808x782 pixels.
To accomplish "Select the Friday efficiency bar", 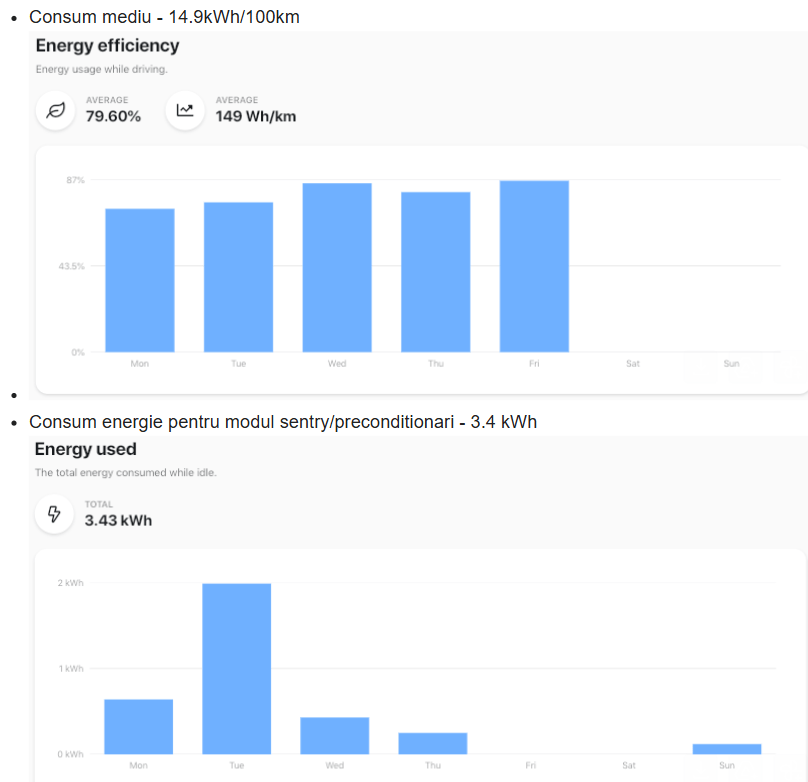I will (x=534, y=266).
